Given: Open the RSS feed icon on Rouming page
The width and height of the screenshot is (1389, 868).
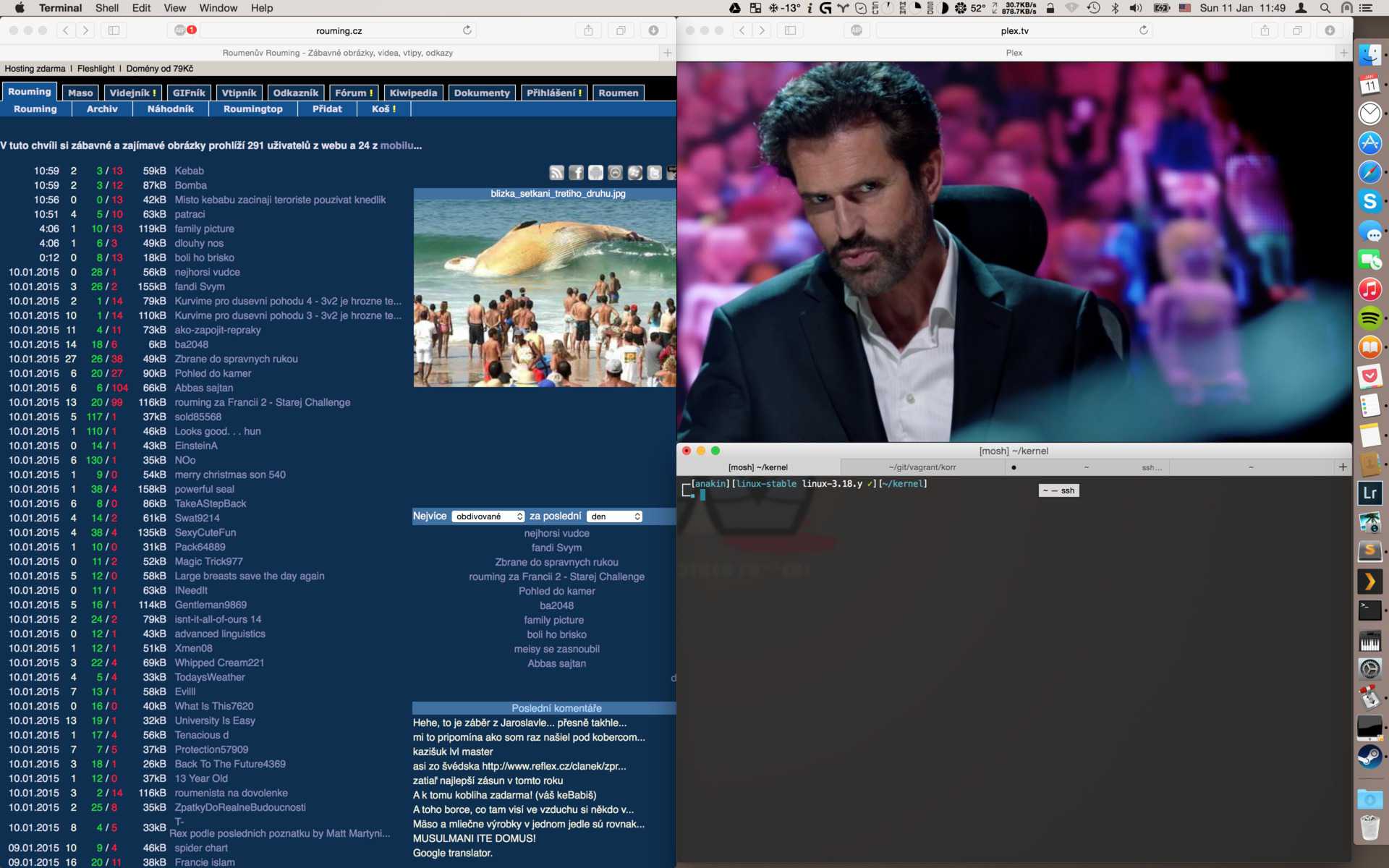Looking at the screenshot, I should [x=556, y=172].
